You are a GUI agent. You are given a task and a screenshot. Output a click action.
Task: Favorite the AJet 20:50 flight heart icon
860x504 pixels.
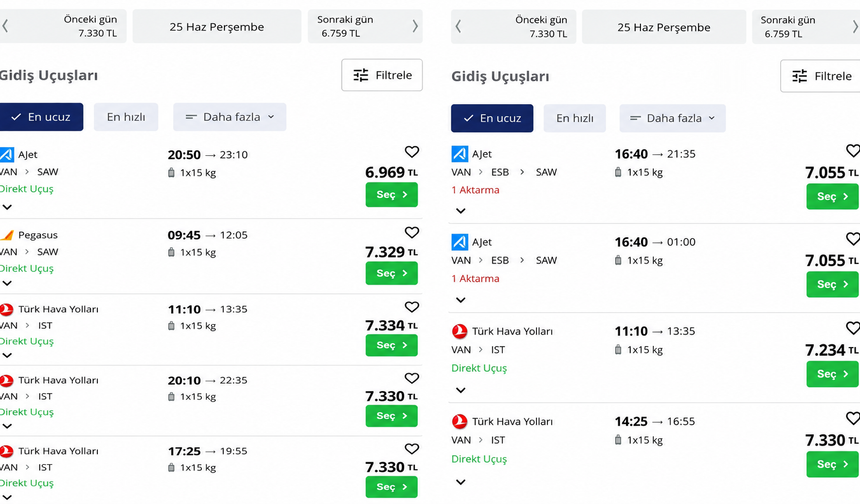(x=411, y=151)
